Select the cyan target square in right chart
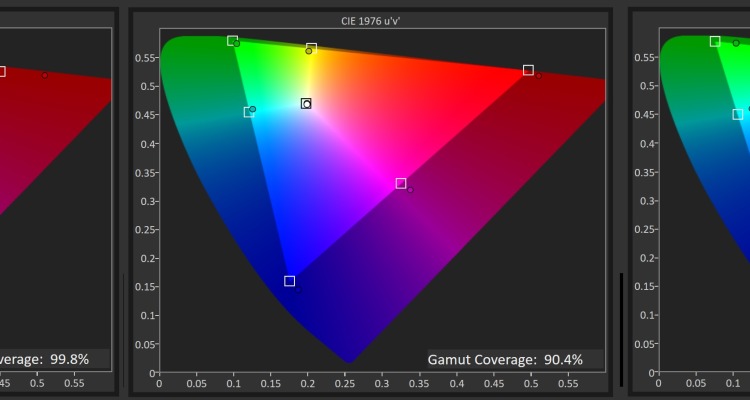Image resolution: width=750 pixels, height=400 pixels. 737,114
